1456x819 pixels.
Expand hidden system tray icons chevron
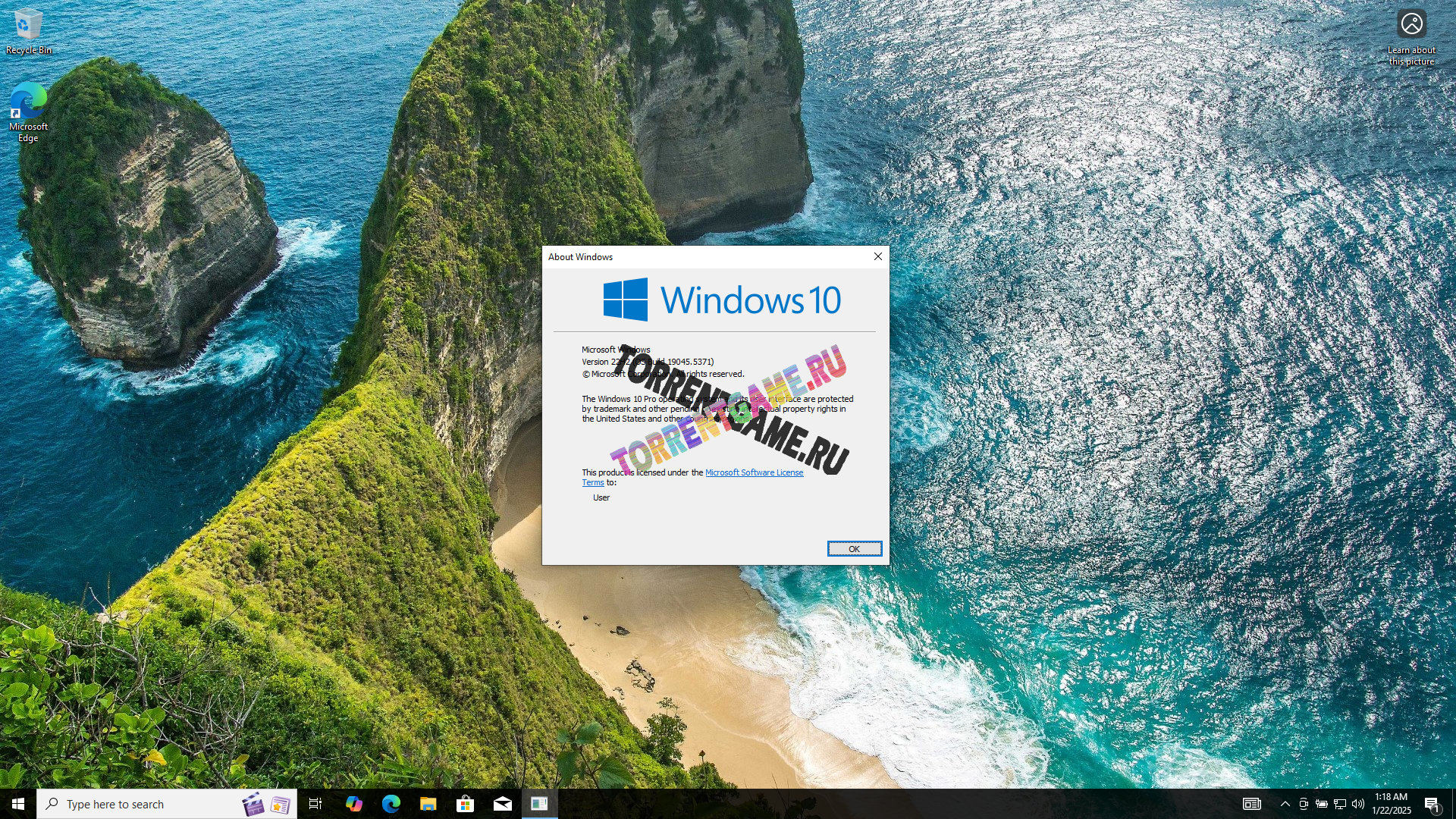pyautogui.click(x=1285, y=804)
